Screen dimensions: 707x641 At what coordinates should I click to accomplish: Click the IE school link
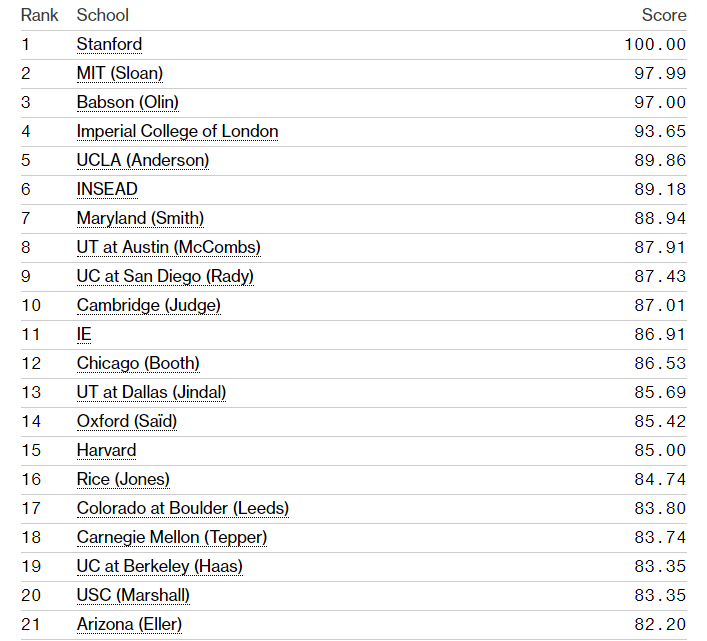tap(84, 334)
